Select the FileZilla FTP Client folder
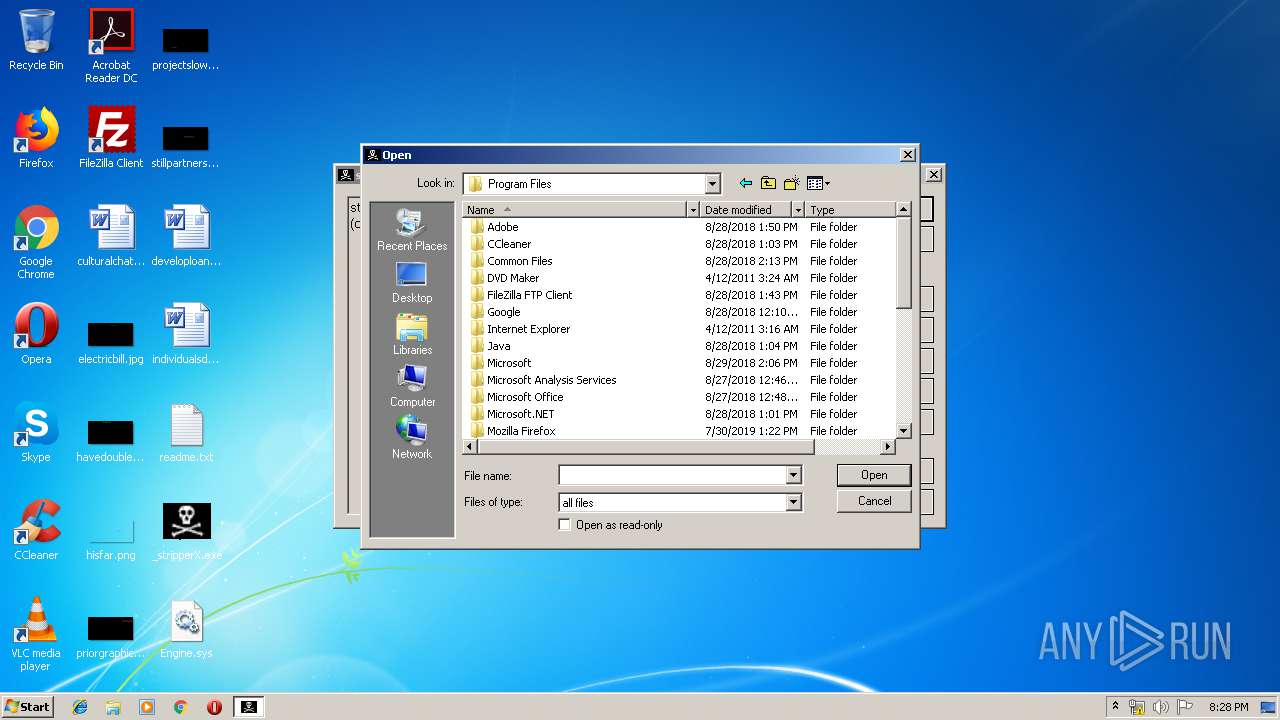1280x720 pixels. (529, 295)
